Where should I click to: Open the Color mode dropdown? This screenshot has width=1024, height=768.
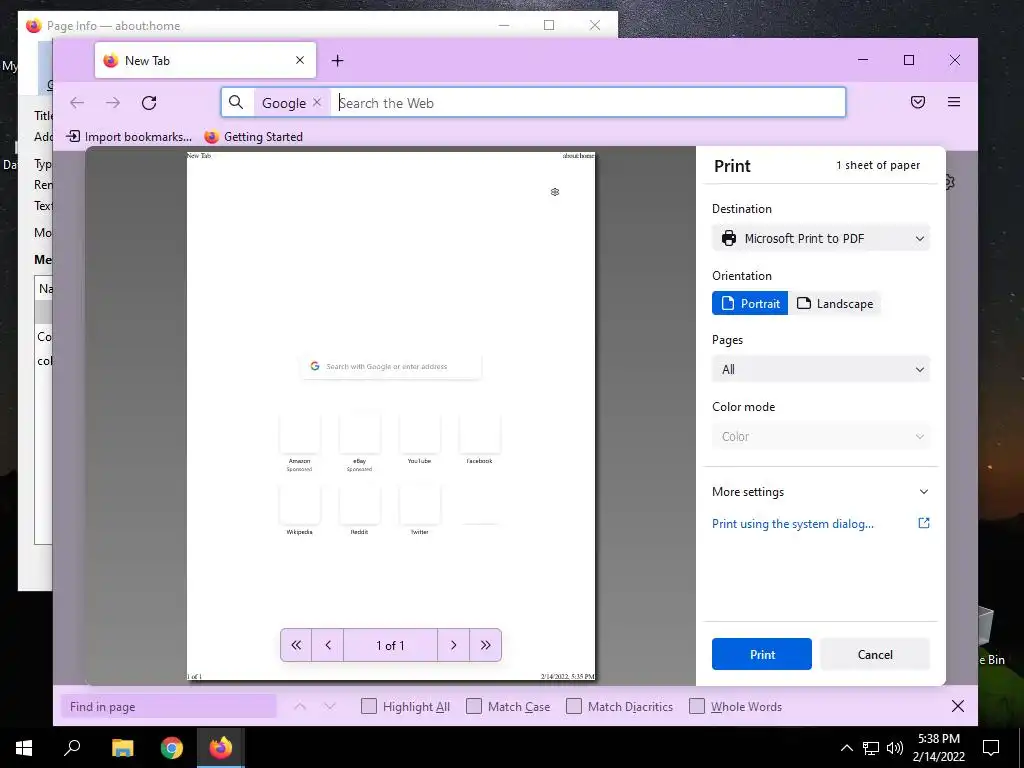tap(821, 436)
